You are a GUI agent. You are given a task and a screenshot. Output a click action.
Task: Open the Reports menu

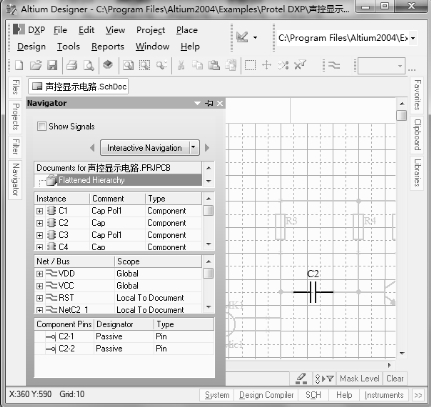[x=108, y=47]
